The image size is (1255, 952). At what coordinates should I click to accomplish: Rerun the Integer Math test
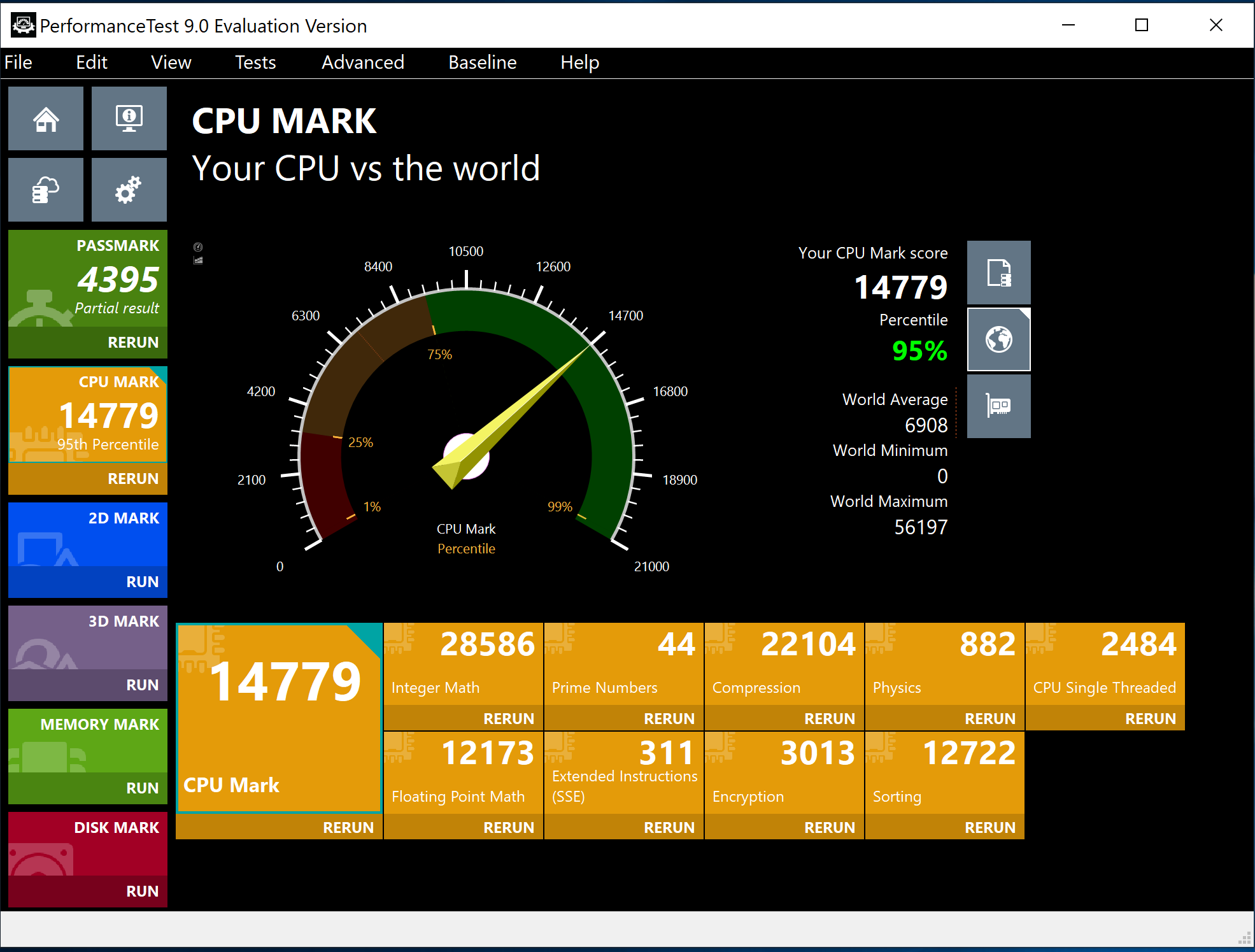[508, 718]
